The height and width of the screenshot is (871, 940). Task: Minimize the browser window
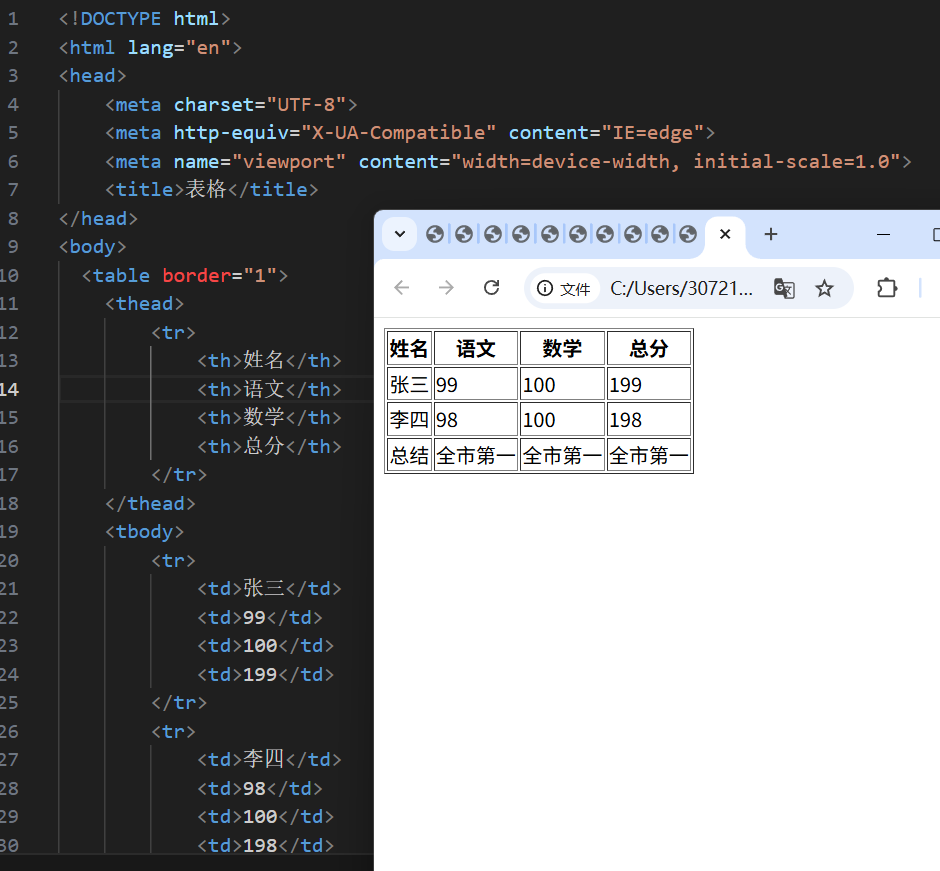click(x=883, y=234)
